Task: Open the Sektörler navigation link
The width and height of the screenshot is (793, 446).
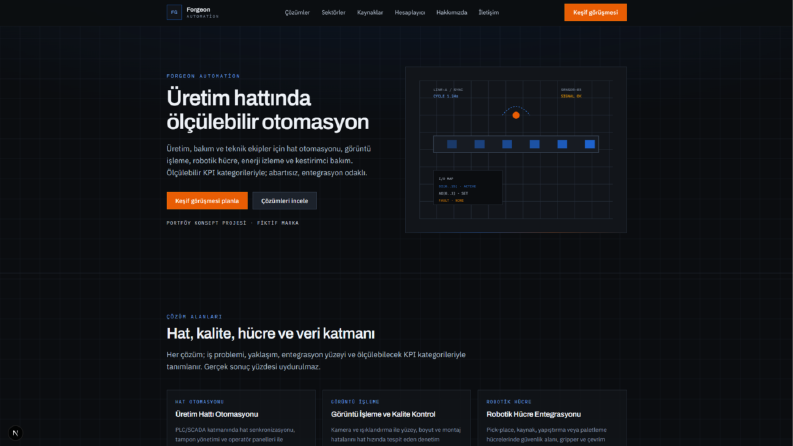Action: click(333, 13)
